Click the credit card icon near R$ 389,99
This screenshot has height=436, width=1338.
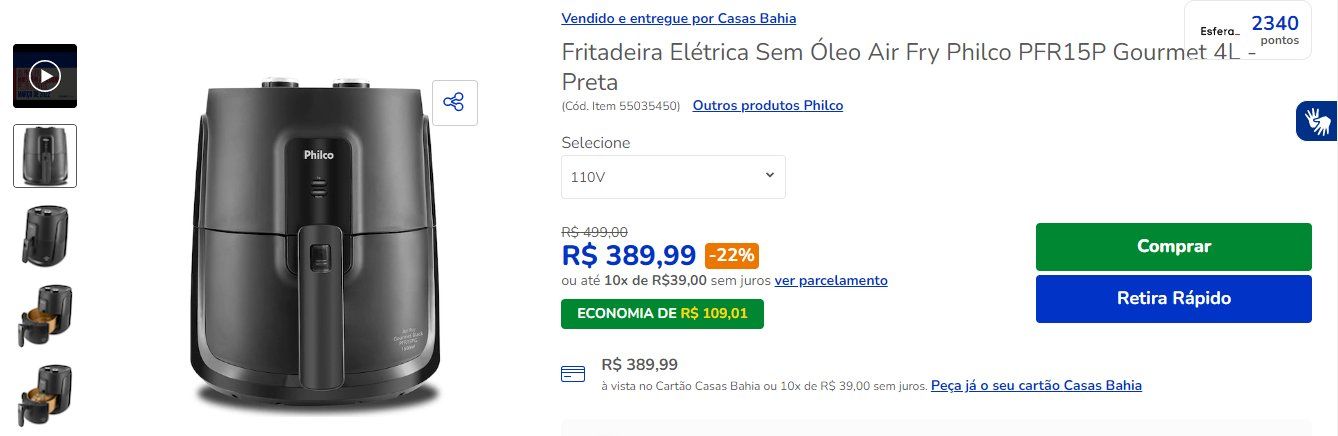[573, 374]
